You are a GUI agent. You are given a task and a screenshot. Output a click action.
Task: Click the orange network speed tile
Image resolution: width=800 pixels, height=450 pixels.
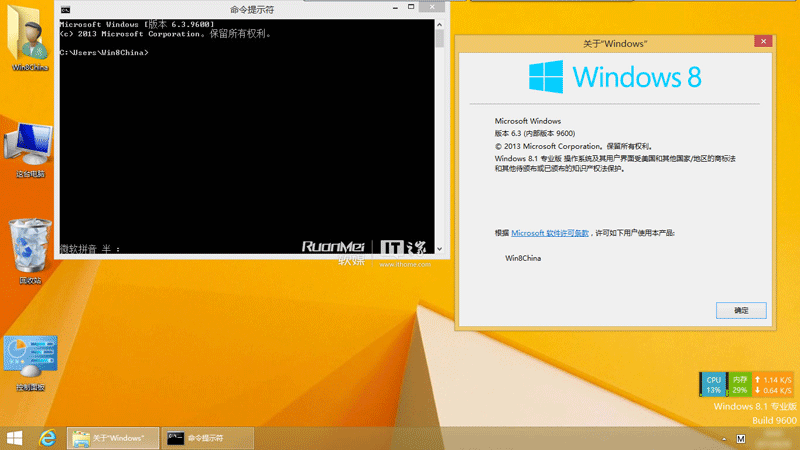[x=773, y=384]
